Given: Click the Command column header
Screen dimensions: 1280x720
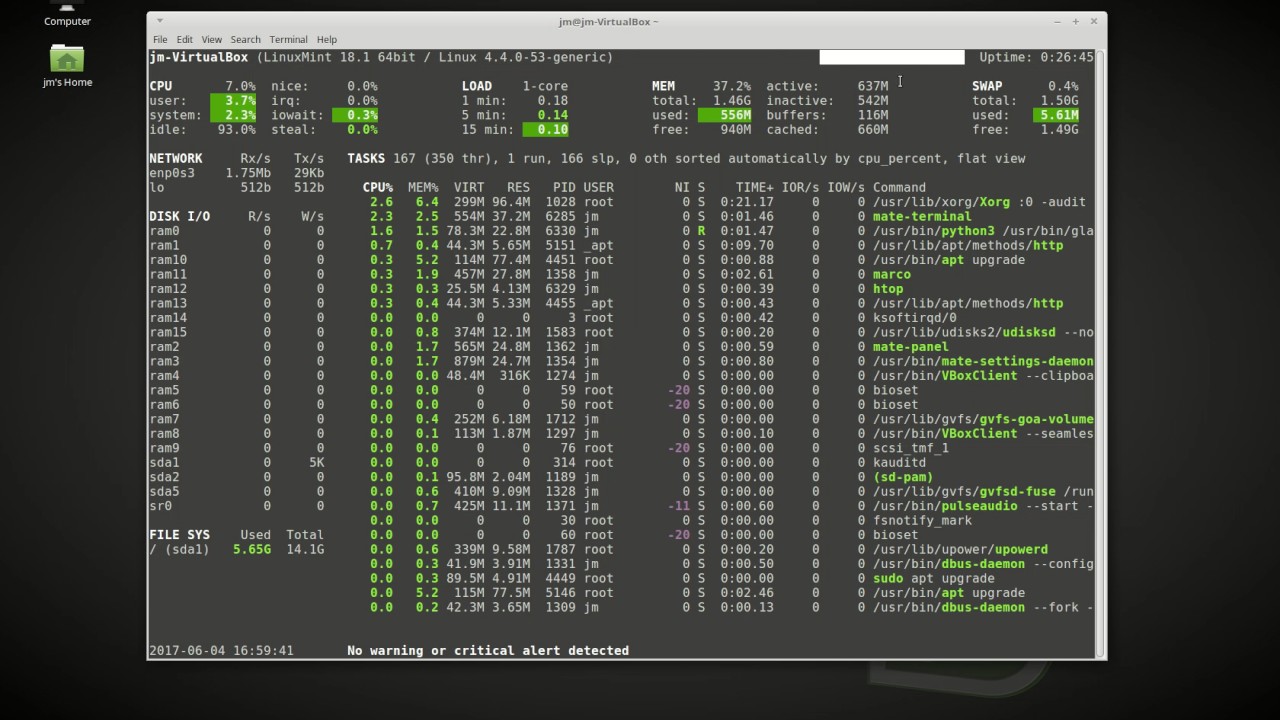Looking at the screenshot, I should pyautogui.click(x=899, y=187).
